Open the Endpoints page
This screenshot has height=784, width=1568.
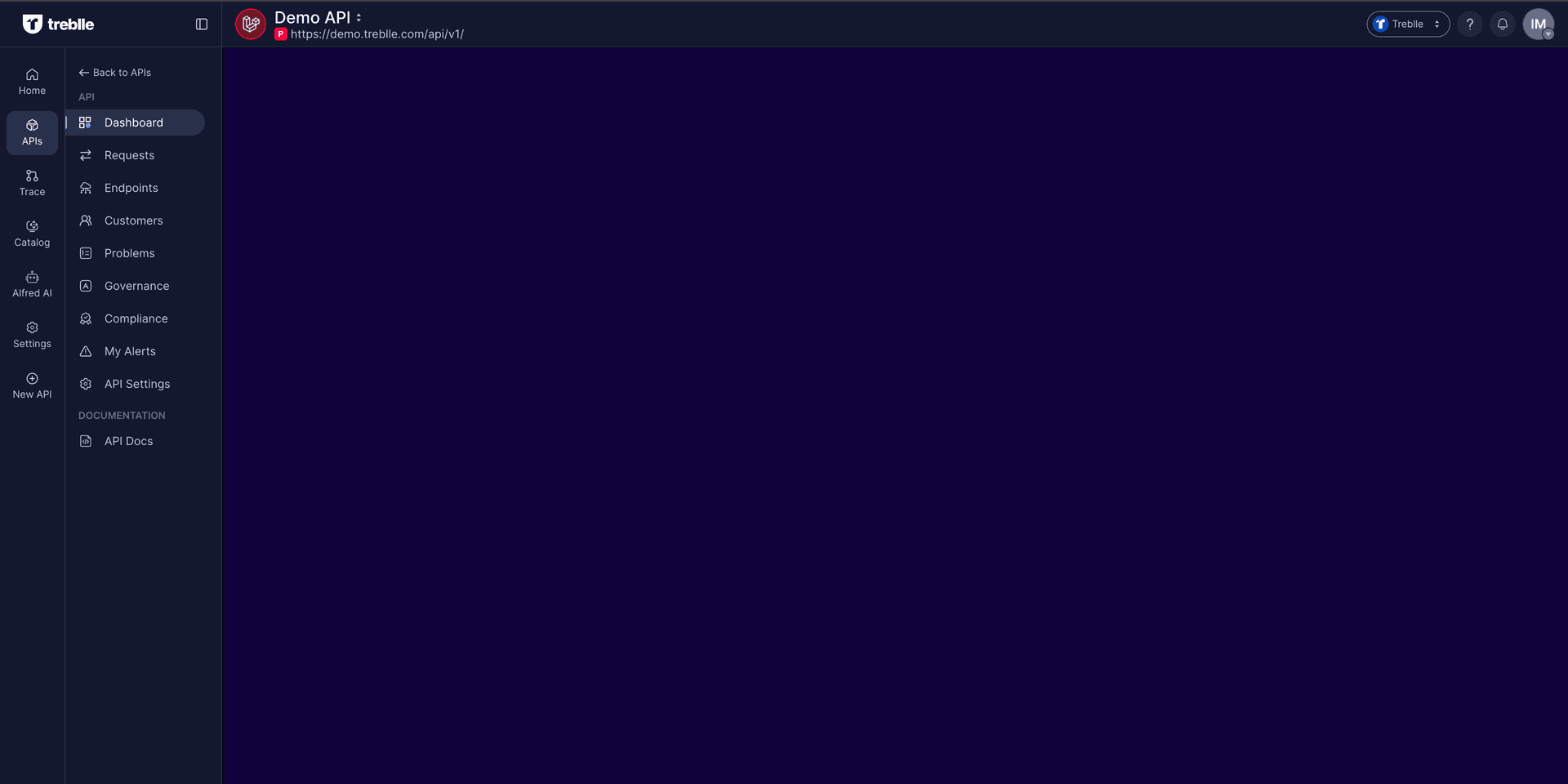135,188
